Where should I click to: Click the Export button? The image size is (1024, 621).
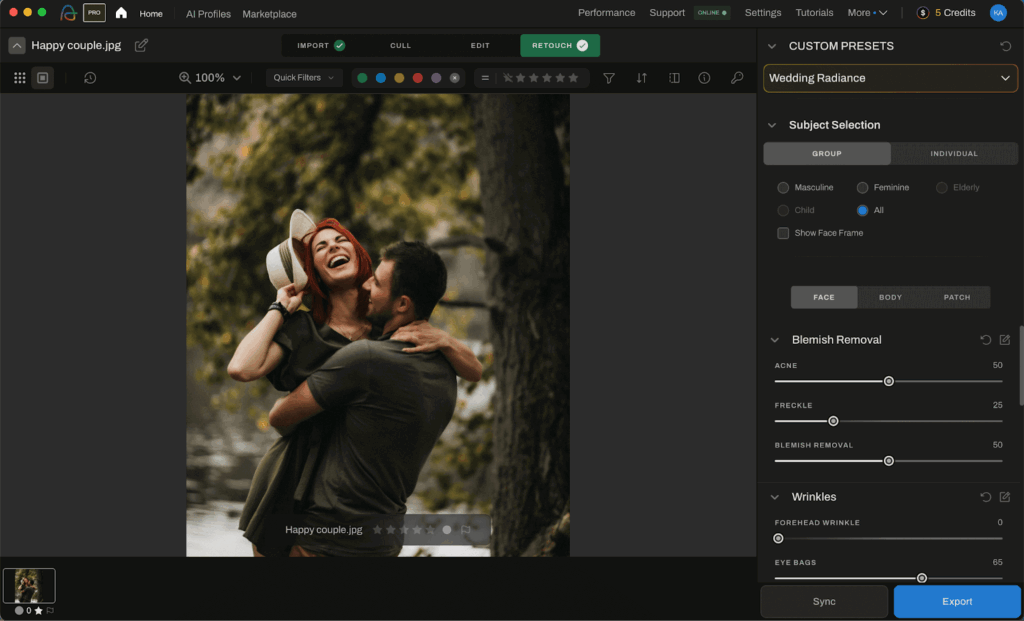click(956, 601)
